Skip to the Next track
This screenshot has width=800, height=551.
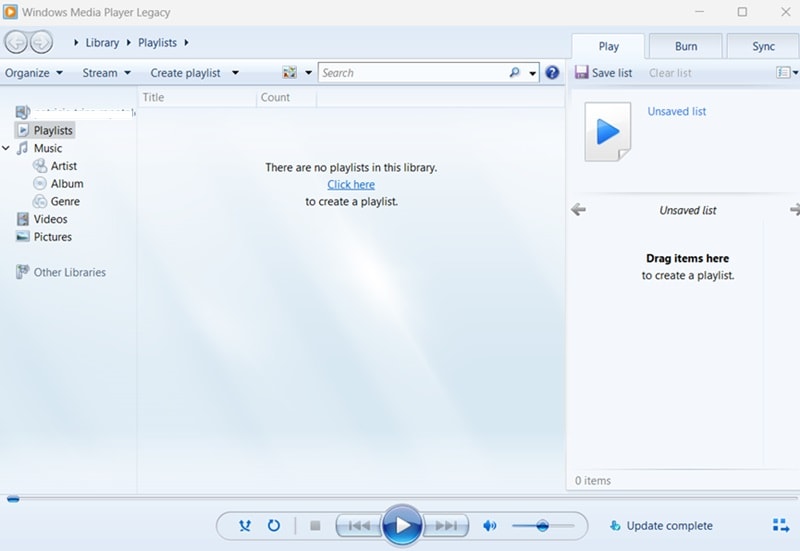click(446, 525)
